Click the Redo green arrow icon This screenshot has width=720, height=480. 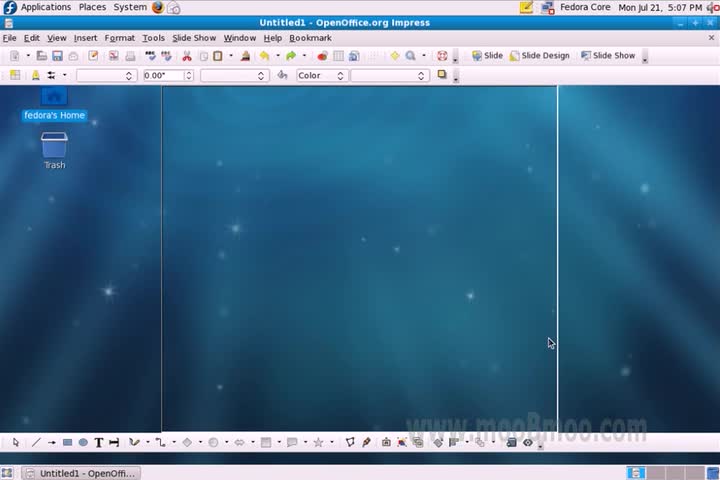pyautogui.click(x=291, y=56)
